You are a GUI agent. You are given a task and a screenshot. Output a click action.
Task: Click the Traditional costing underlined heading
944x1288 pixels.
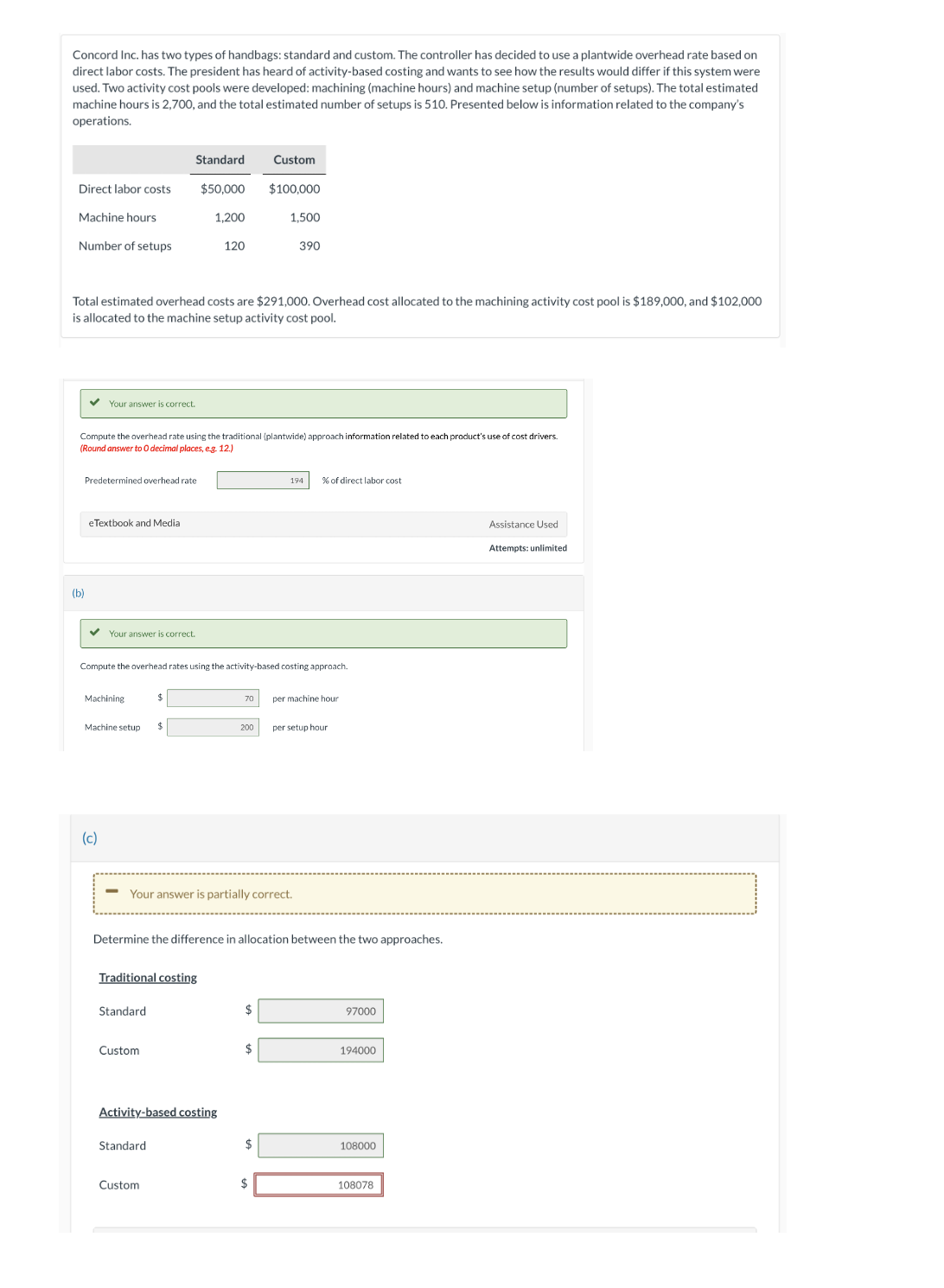[148, 977]
